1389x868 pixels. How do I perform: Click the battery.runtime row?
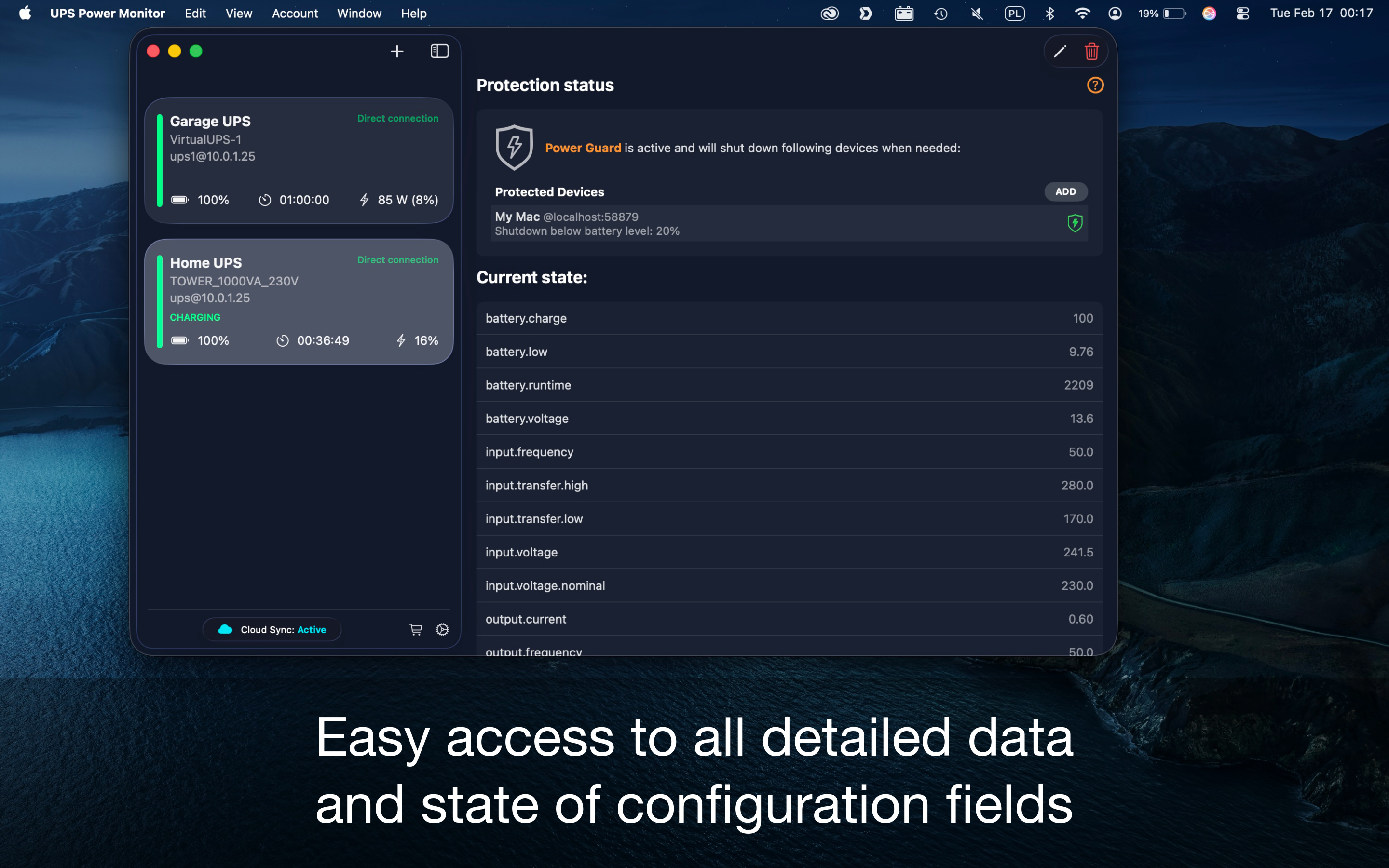click(789, 385)
